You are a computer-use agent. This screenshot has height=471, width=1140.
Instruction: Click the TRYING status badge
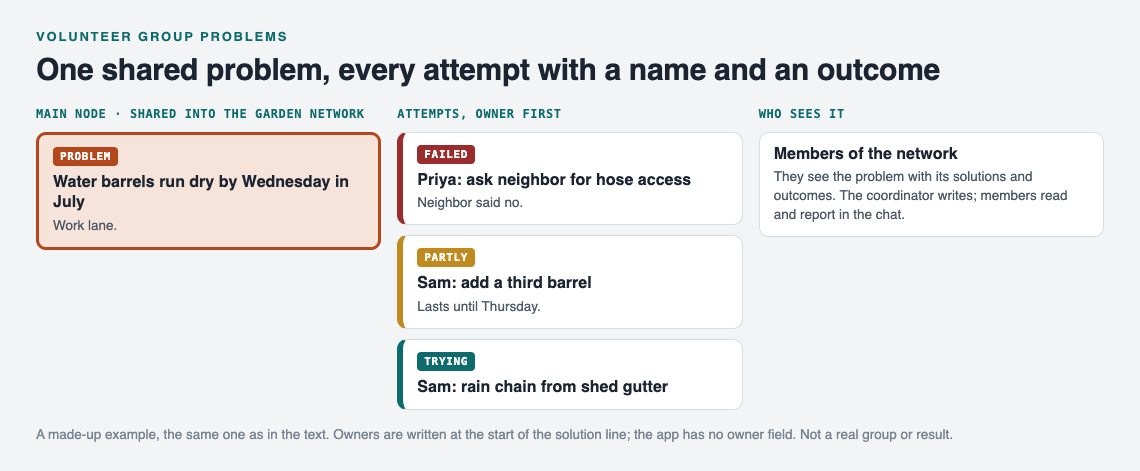(446, 361)
